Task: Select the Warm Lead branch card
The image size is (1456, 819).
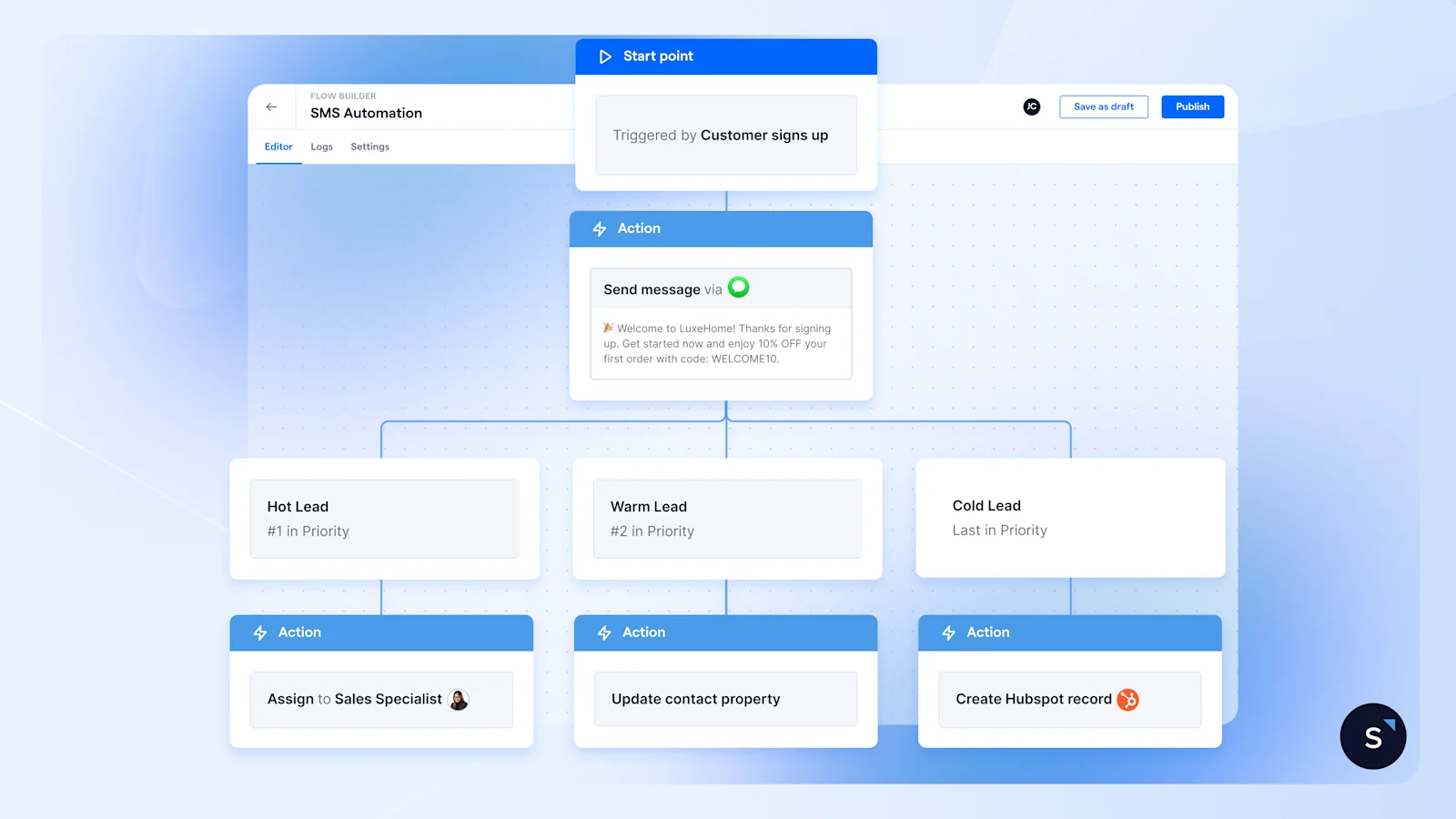Action: click(x=726, y=518)
